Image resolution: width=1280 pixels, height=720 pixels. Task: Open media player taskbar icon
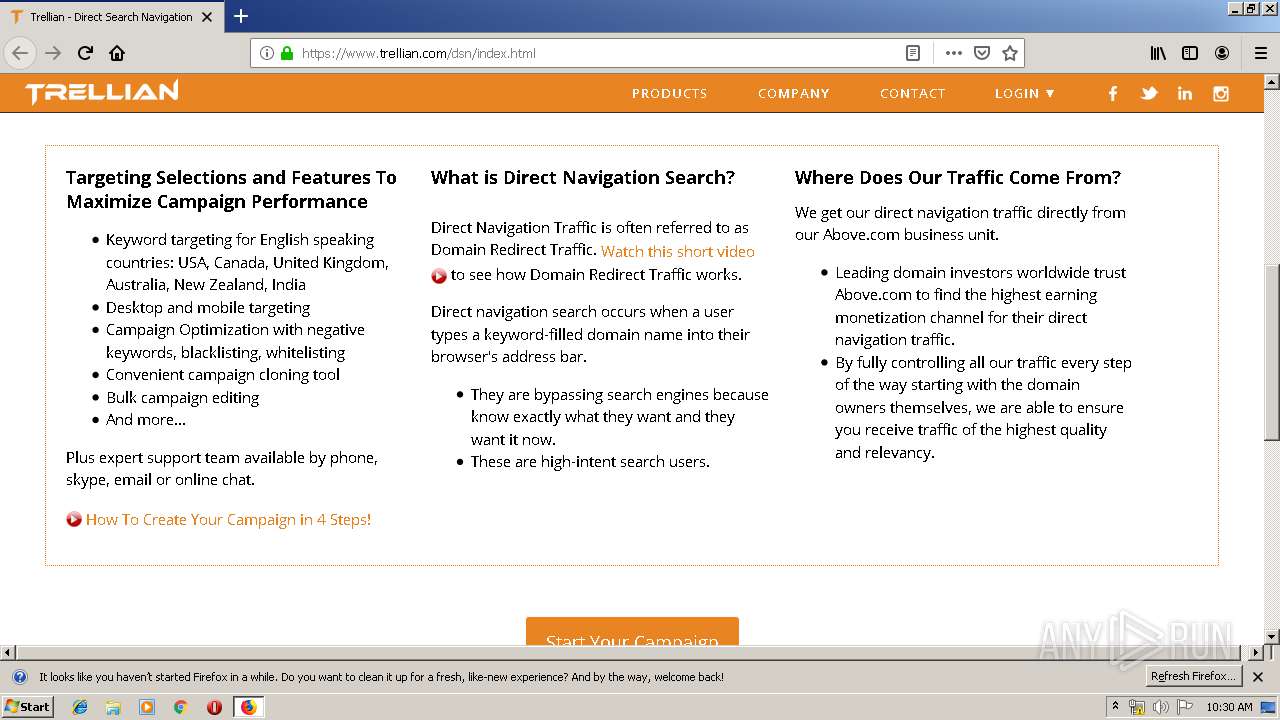tap(147, 707)
